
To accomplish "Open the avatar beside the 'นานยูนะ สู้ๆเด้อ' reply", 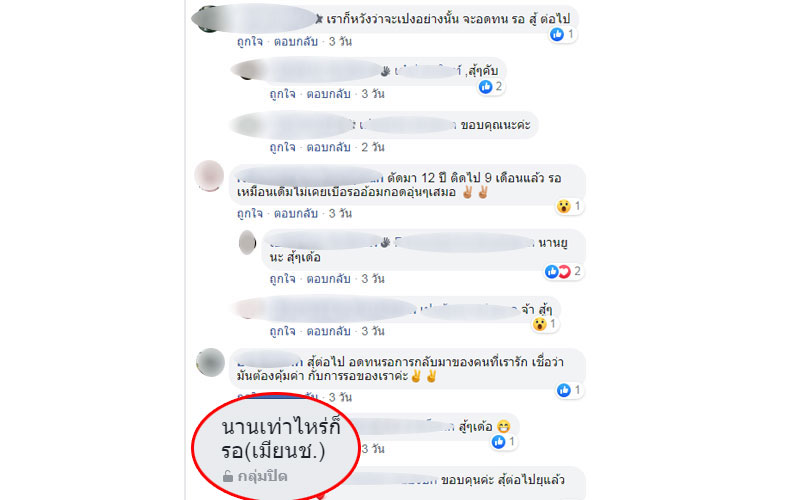I will point(247,242).
